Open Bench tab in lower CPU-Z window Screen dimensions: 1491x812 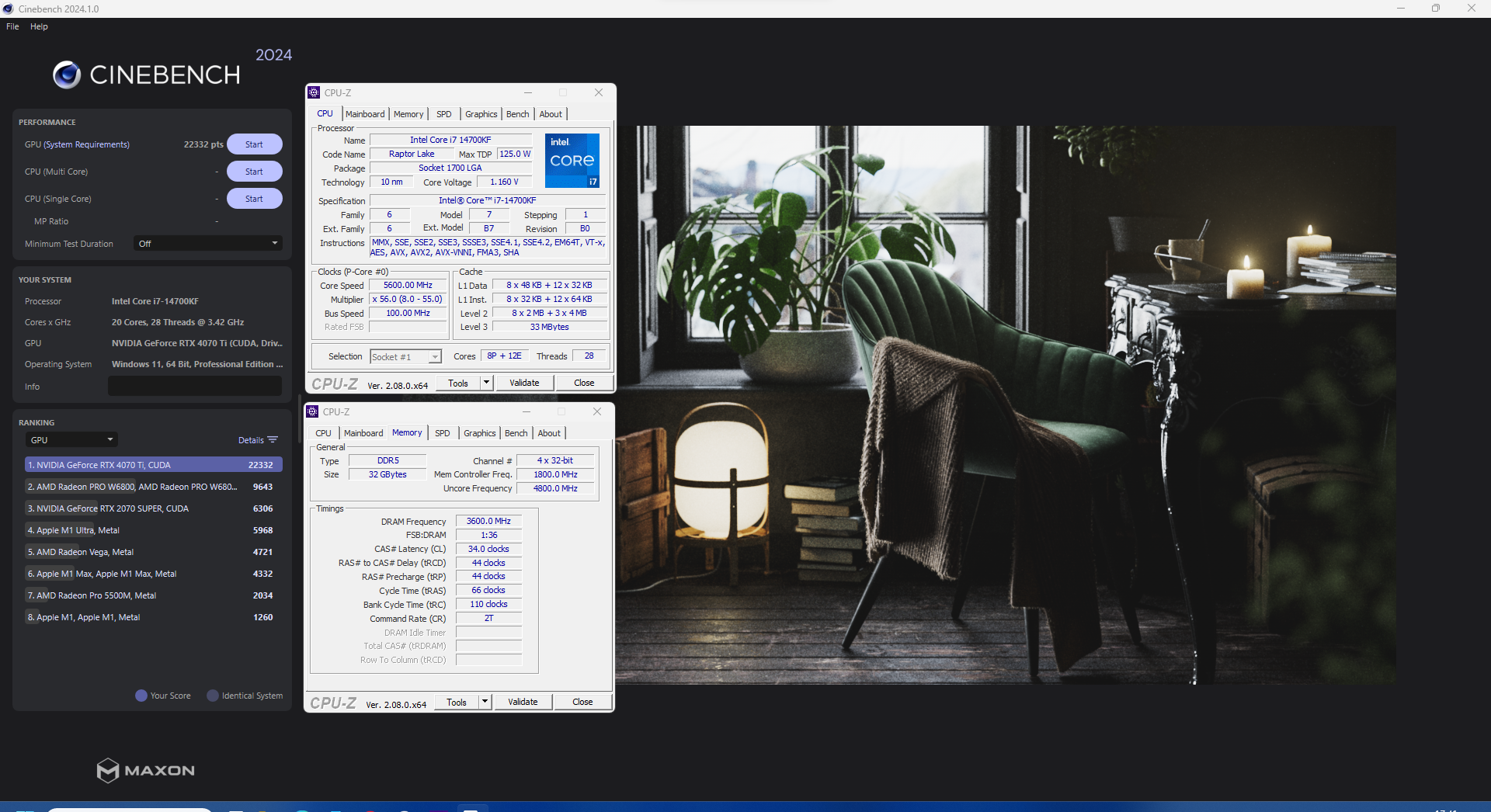(x=516, y=433)
